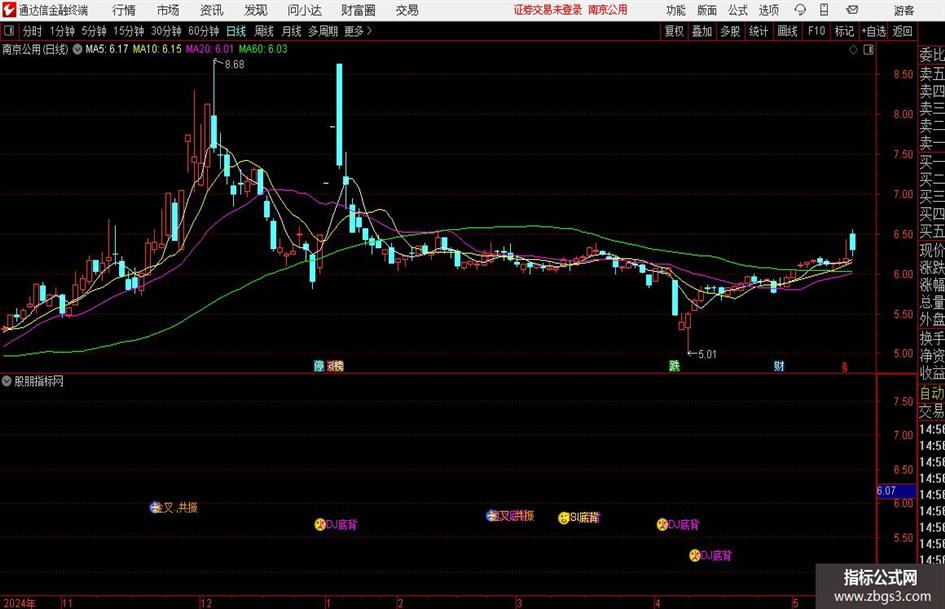
Task: Expand the 南京公用 main chart indicator dropdown
Action: tap(77, 49)
